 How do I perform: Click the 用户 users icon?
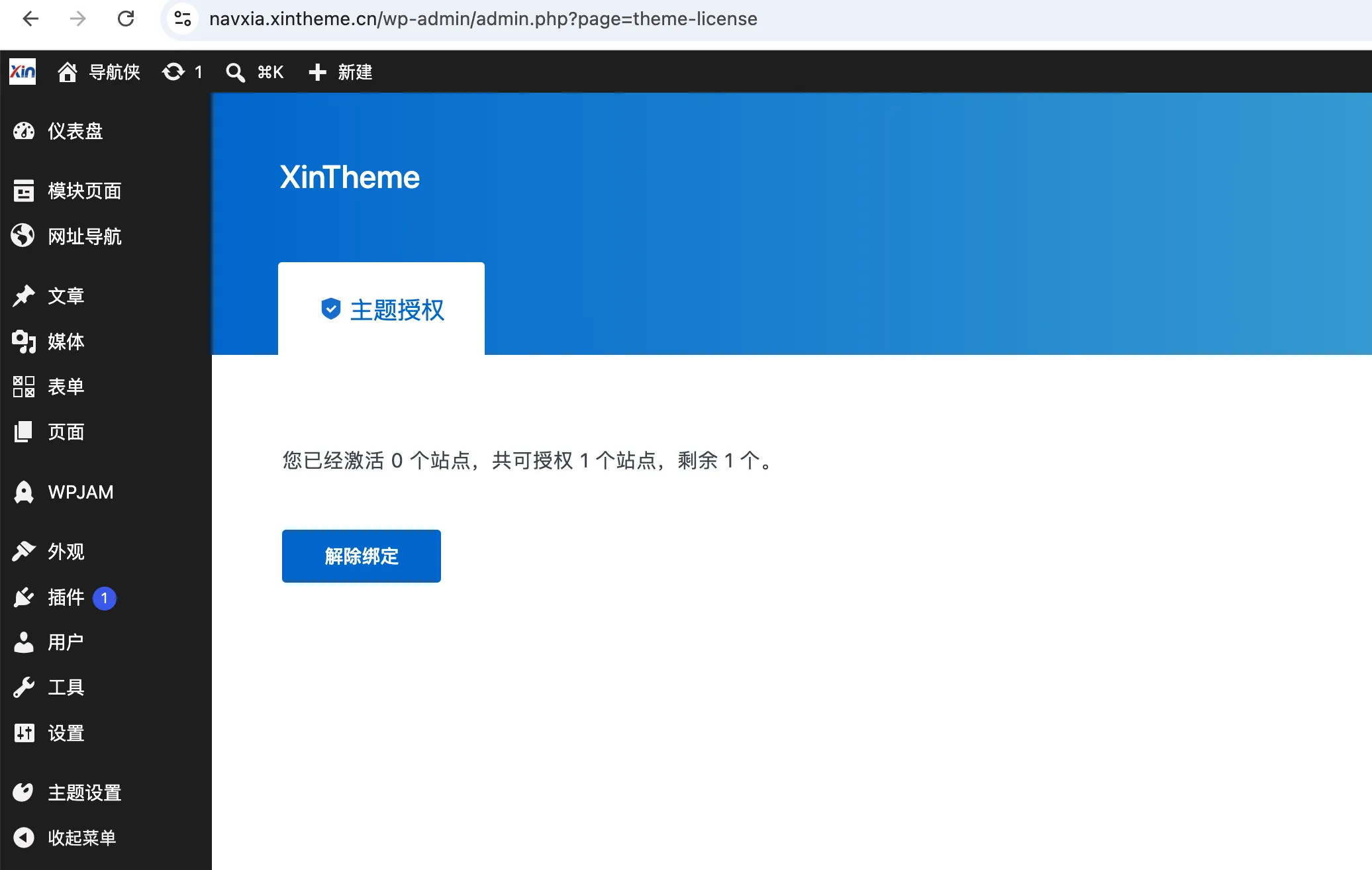[x=24, y=642]
